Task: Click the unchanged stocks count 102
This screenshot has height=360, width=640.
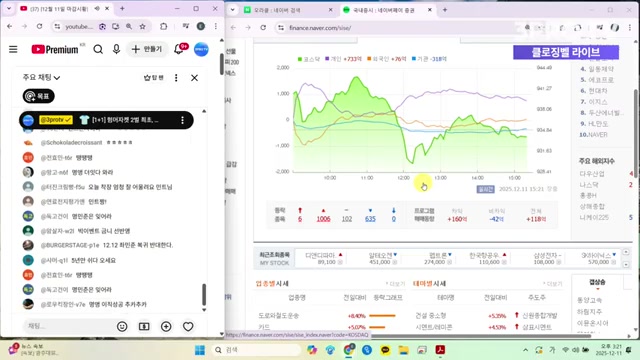Action: (x=347, y=219)
